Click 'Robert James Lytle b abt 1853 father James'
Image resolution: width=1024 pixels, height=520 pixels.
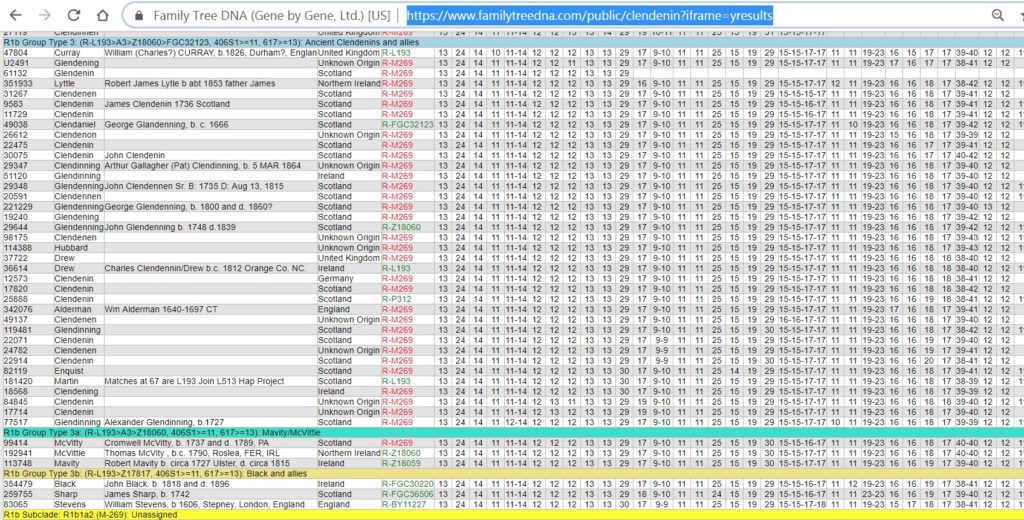(190, 84)
